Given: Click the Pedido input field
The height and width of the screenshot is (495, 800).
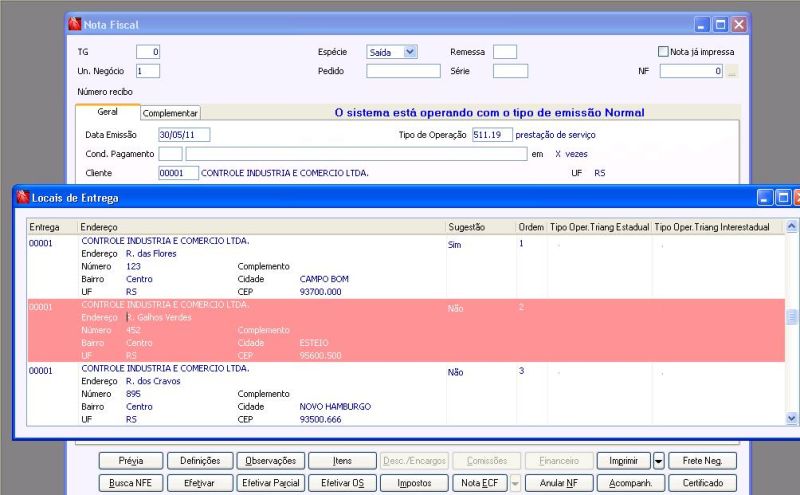Looking at the screenshot, I should pos(403,71).
